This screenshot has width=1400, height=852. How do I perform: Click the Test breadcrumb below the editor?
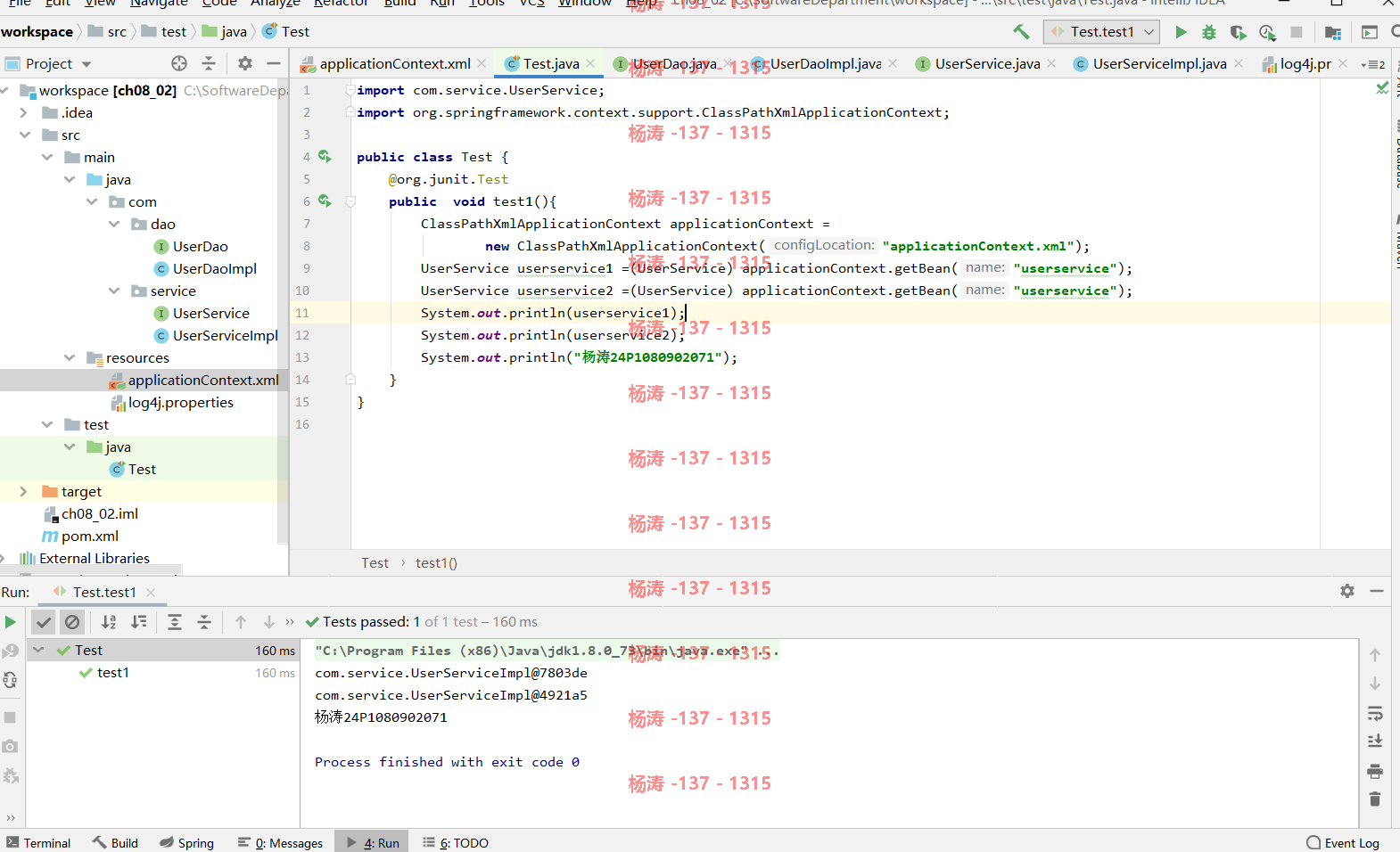[375, 563]
